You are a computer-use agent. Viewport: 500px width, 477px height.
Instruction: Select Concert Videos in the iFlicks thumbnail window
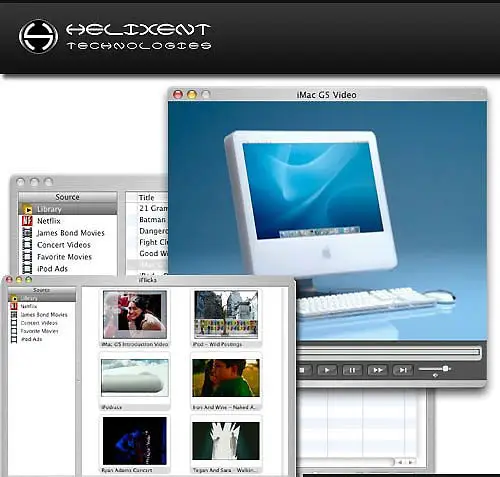click(x=42, y=323)
